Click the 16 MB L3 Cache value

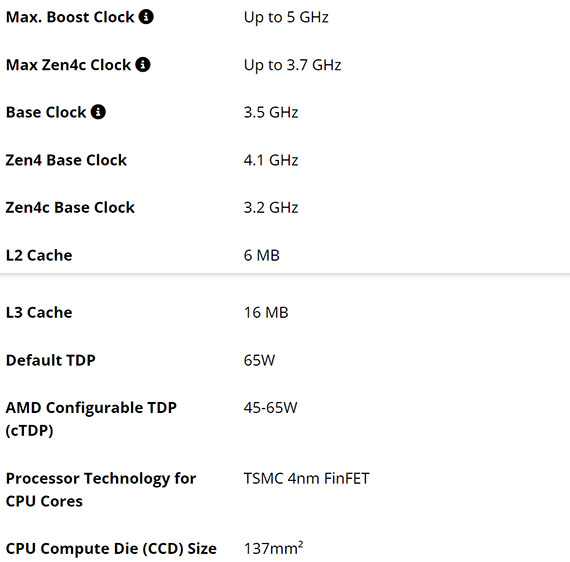(266, 313)
